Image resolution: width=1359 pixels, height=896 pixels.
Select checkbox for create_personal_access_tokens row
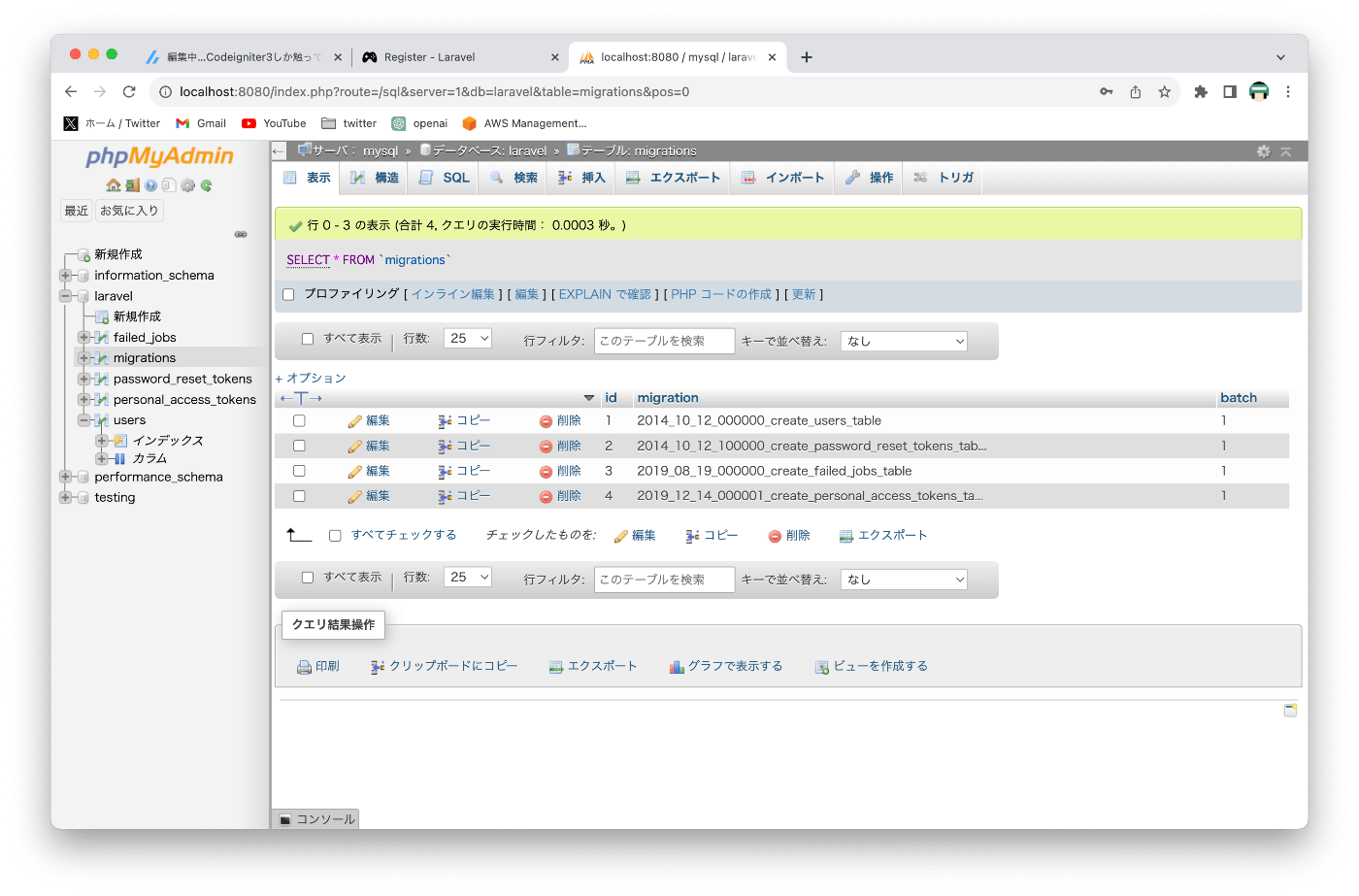coord(299,497)
